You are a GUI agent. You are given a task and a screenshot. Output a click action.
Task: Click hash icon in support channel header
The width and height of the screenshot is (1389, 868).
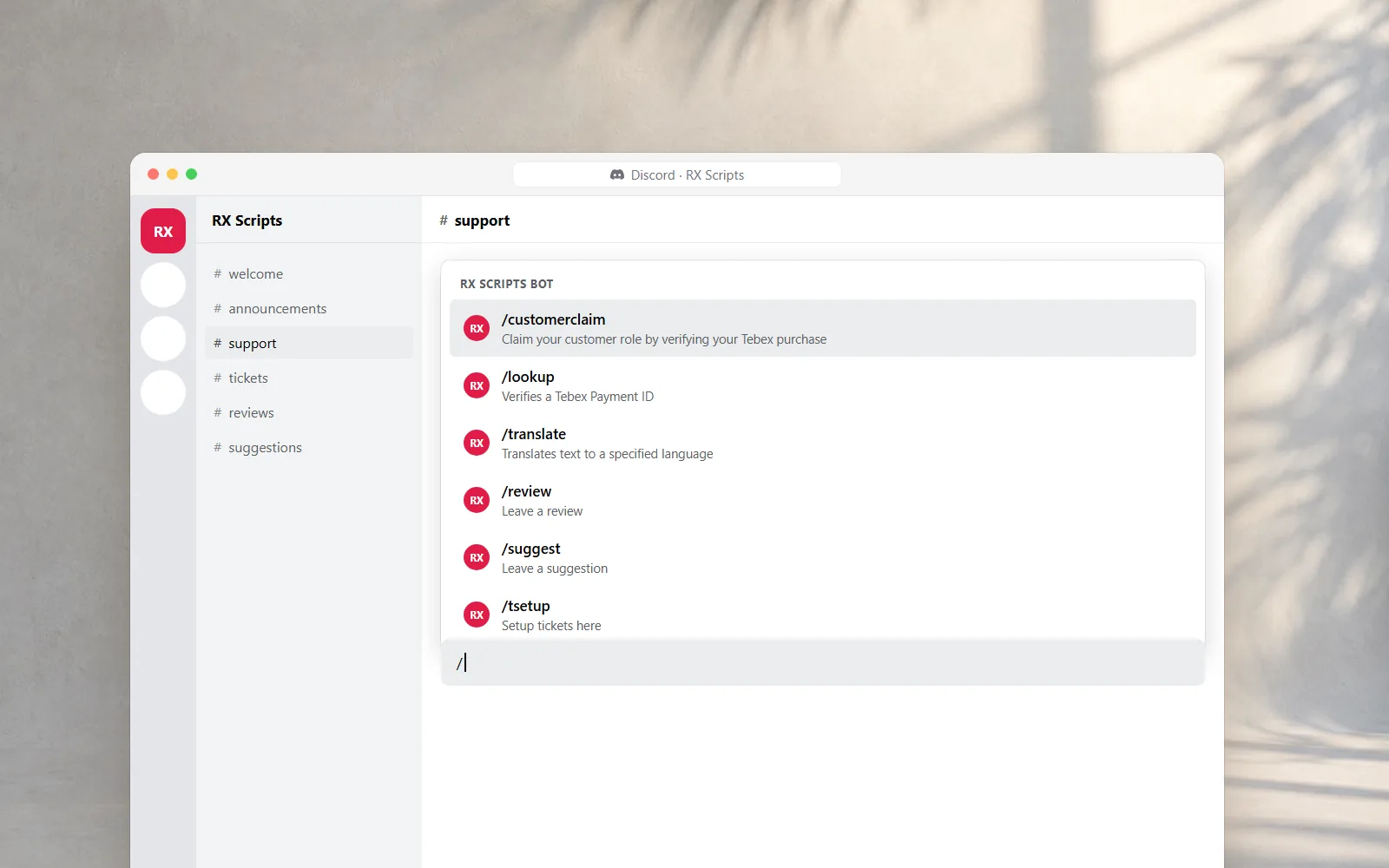[444, 220]
